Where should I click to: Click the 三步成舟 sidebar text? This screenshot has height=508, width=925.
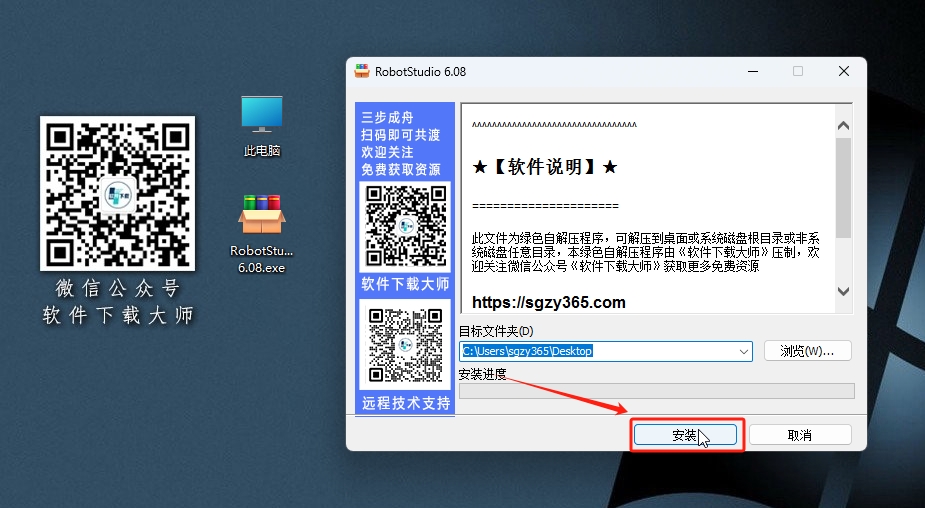coord(388,117)
